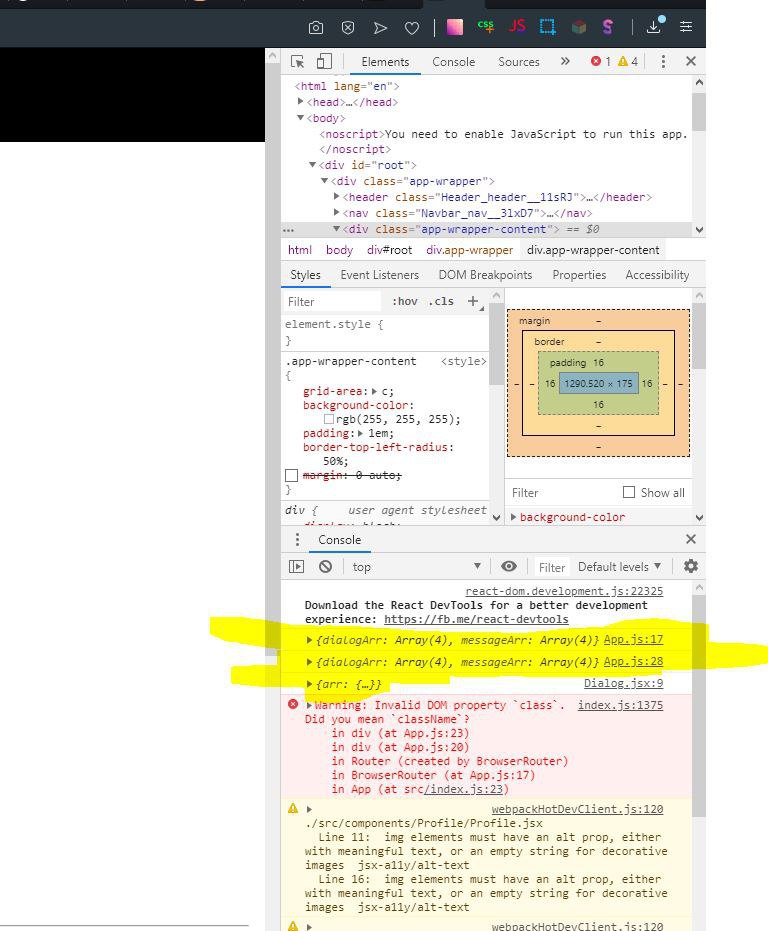The image size is (768, 931).
Task: Click the yellow warning count indicator
Action: click(x=628, y=61)
